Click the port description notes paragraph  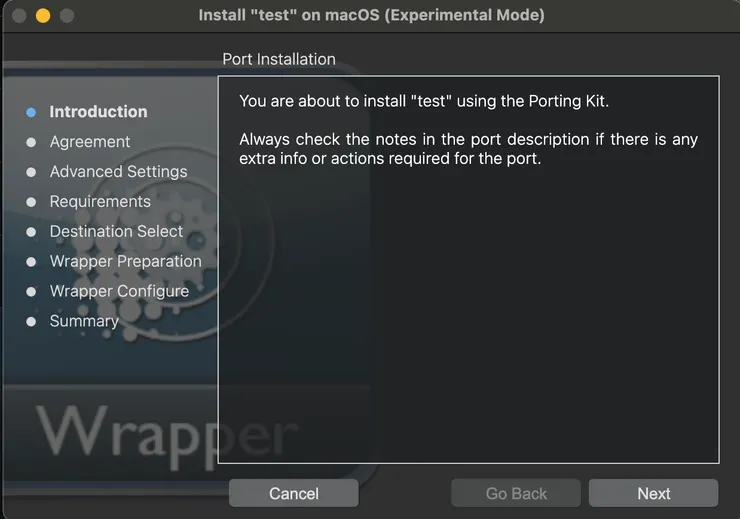468,149
